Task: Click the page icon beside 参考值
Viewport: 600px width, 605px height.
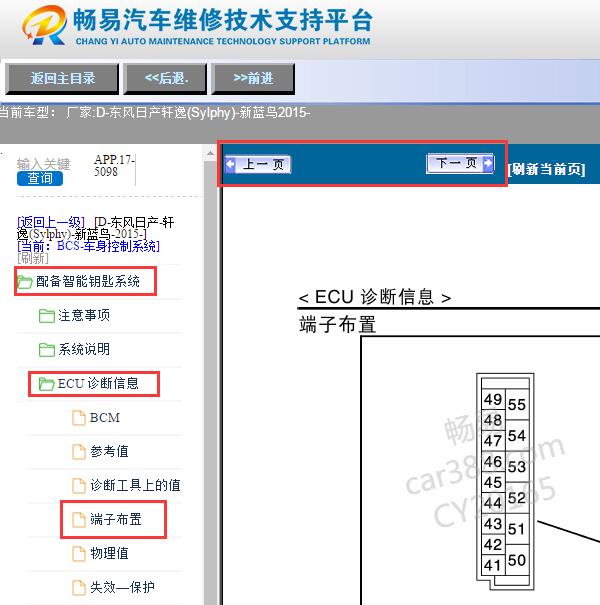Action: [x=79, y=452]
